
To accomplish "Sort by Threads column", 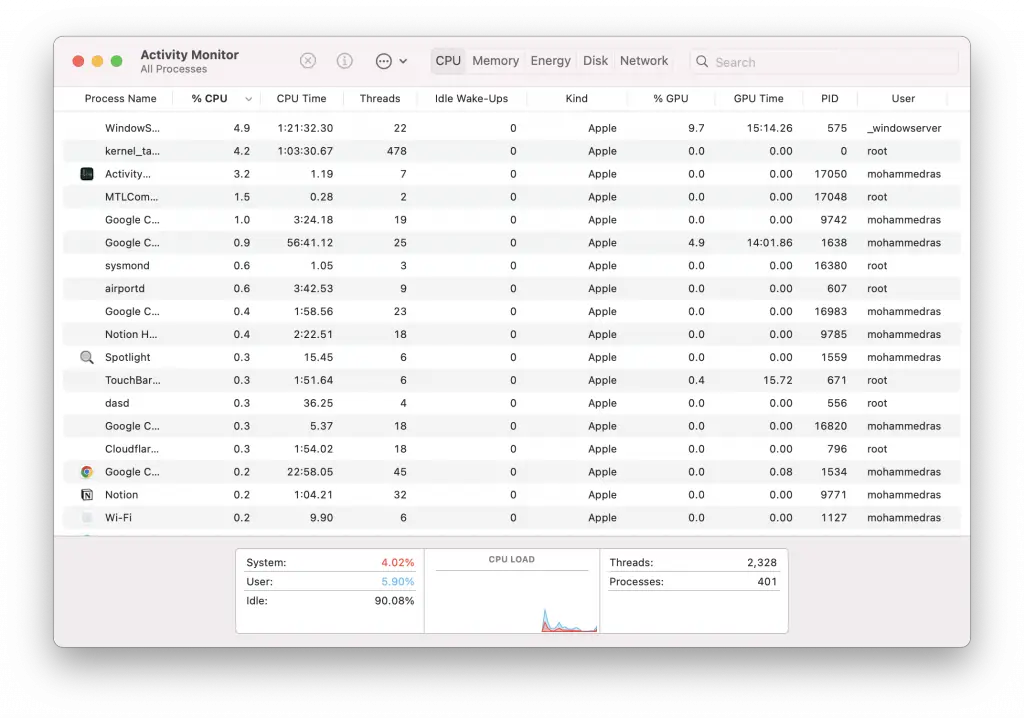I will click(379, 99).
